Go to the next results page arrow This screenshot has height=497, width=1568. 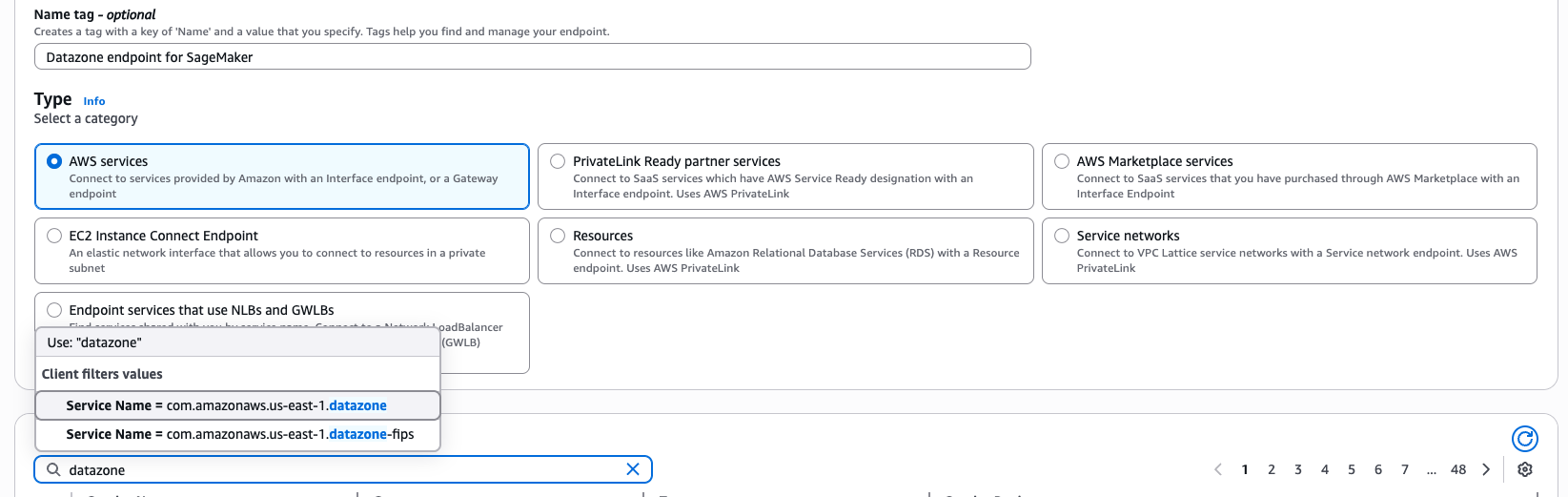click(1486, 469)
